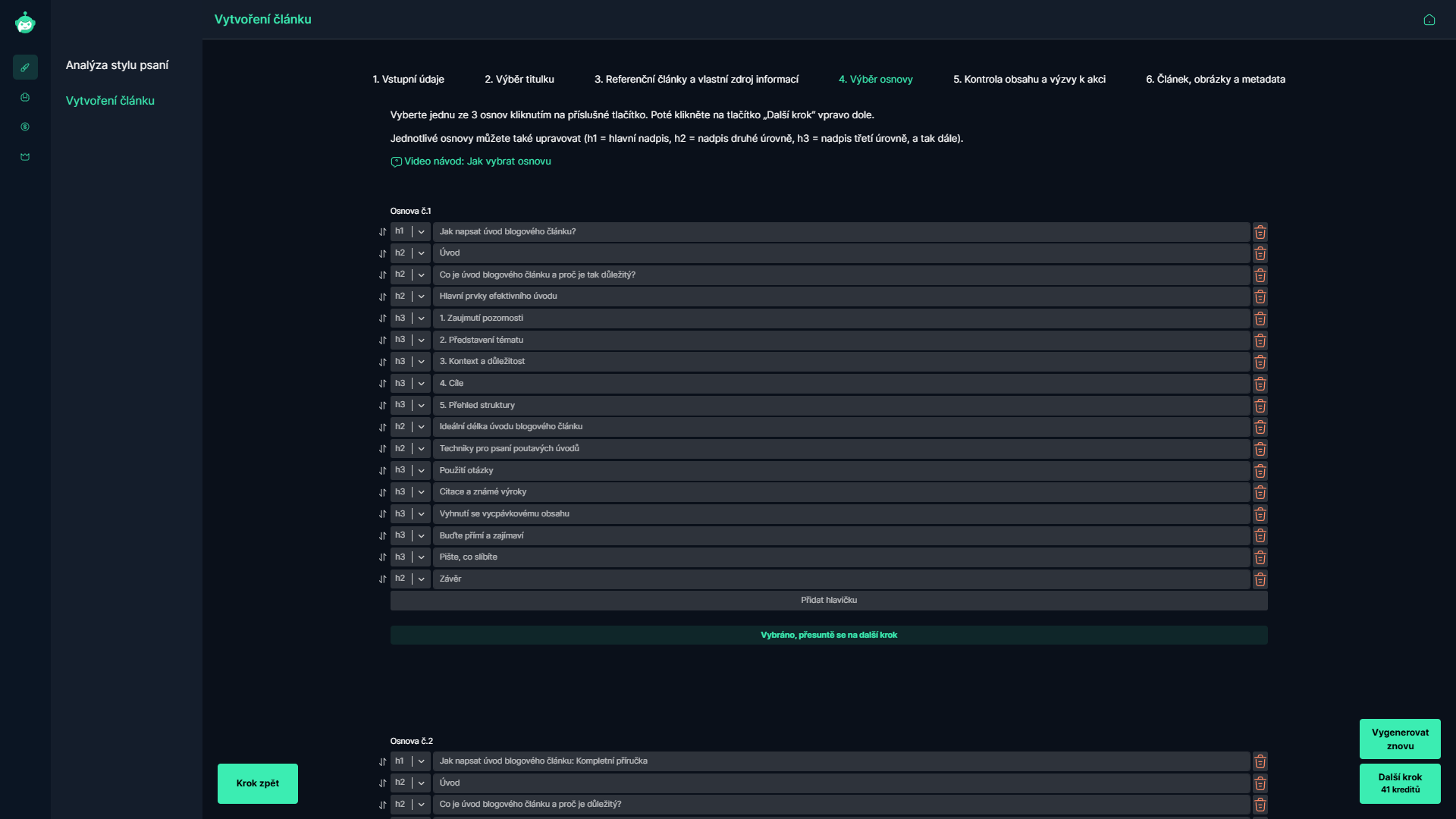Delete 'Kompletní příručka' heading in Osnova č.2

point(1260,761)
